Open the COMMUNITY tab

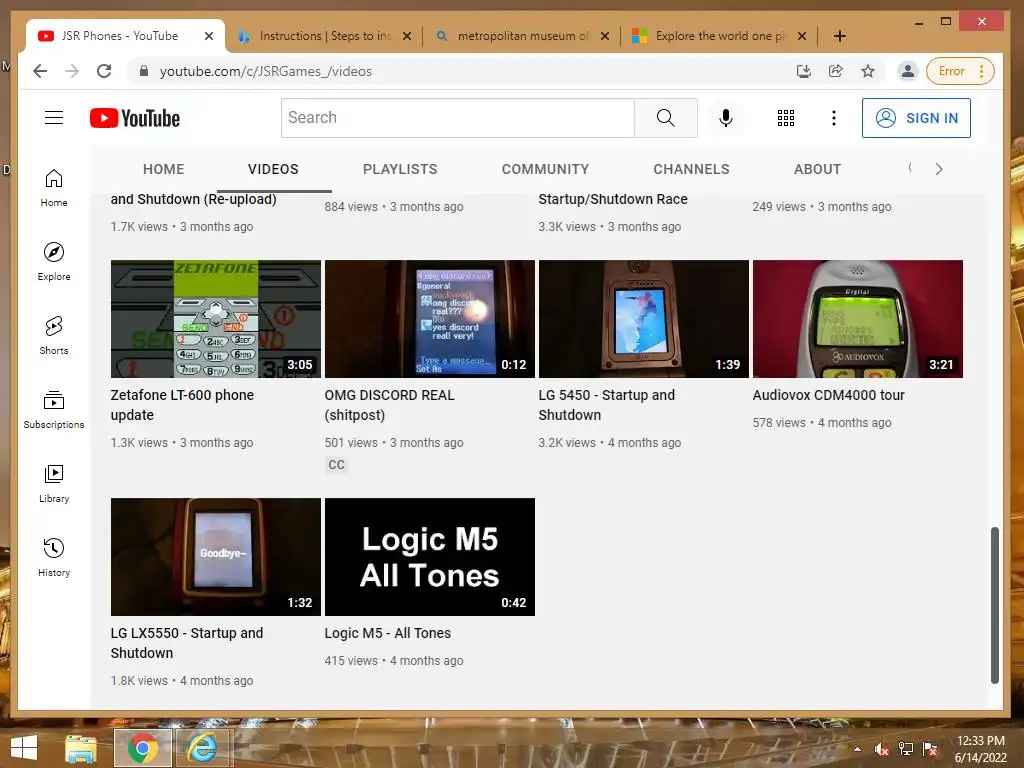(x=545, y=169)
